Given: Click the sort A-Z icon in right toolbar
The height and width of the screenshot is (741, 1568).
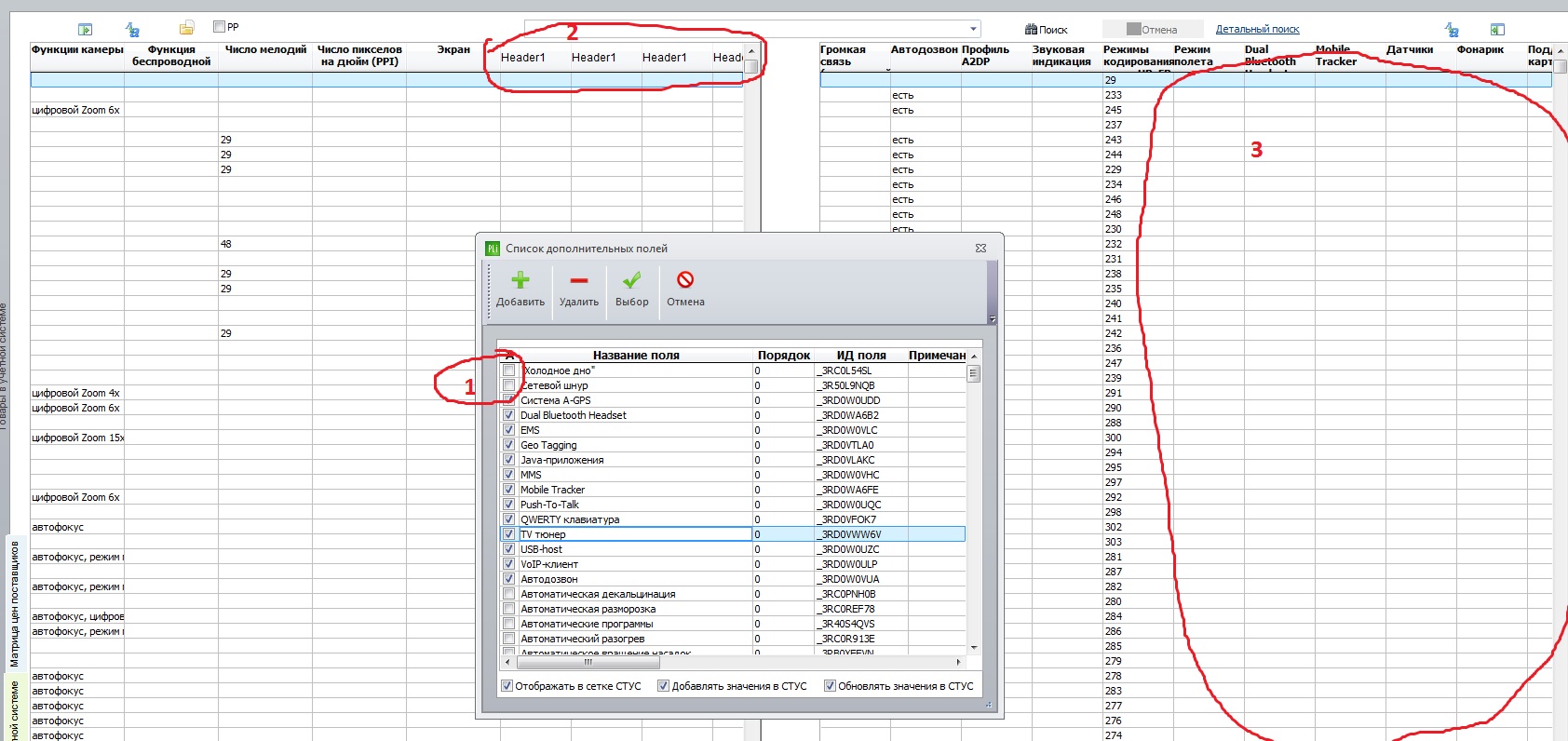Looking at the screenshot, I should [1452, 30].
